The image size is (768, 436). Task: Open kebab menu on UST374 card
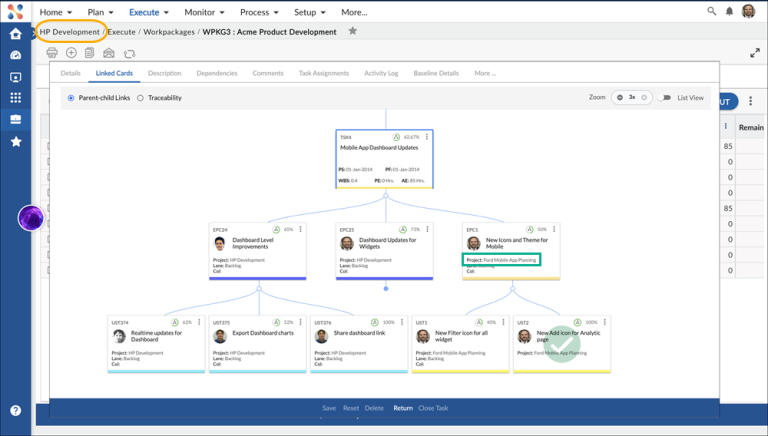coord(199,322)
